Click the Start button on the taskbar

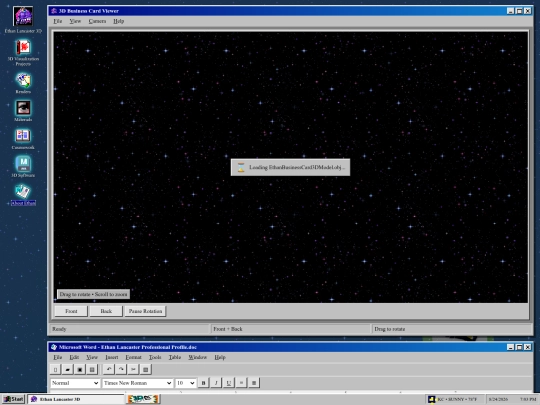tap(13, 399)
